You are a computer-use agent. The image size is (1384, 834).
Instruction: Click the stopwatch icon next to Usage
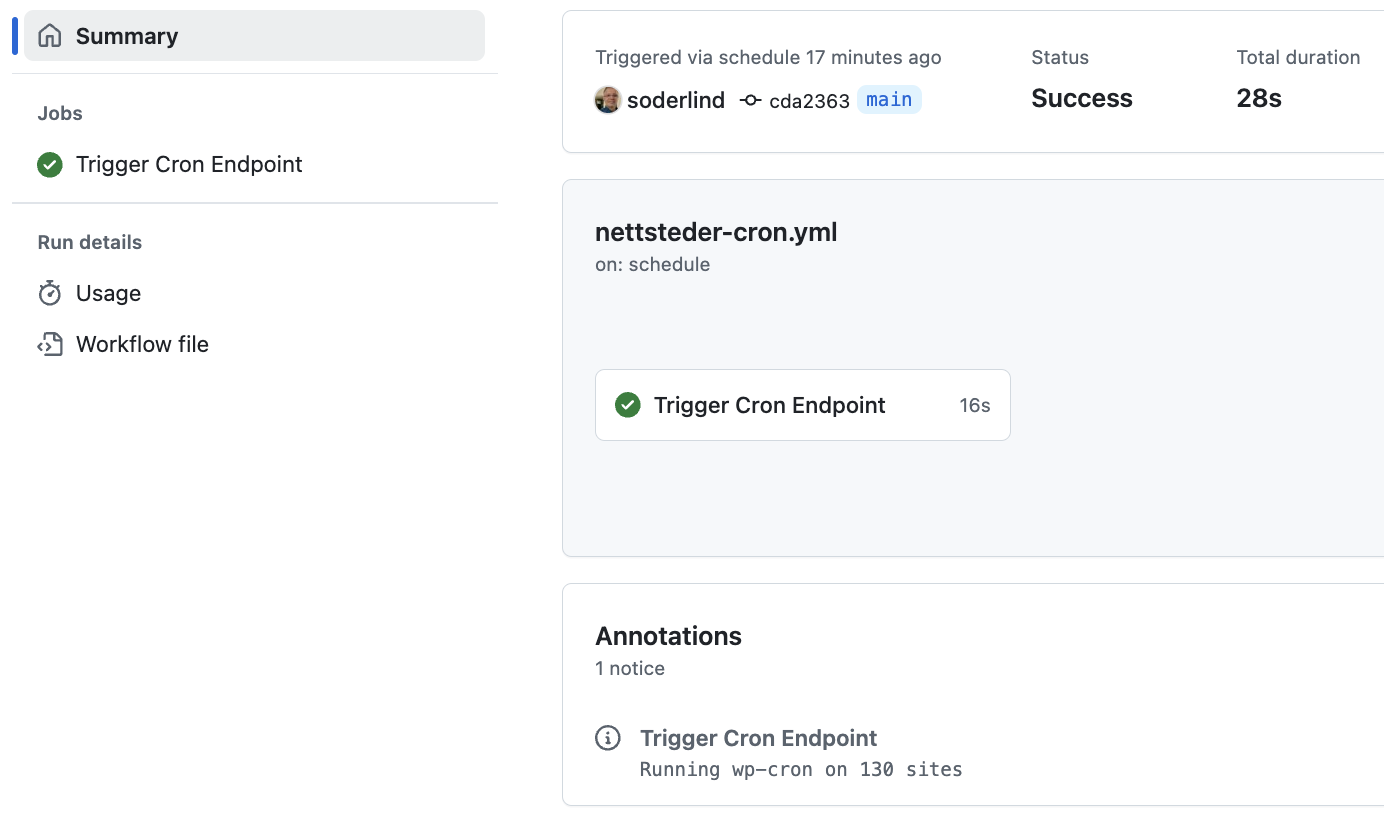[49, 292]
